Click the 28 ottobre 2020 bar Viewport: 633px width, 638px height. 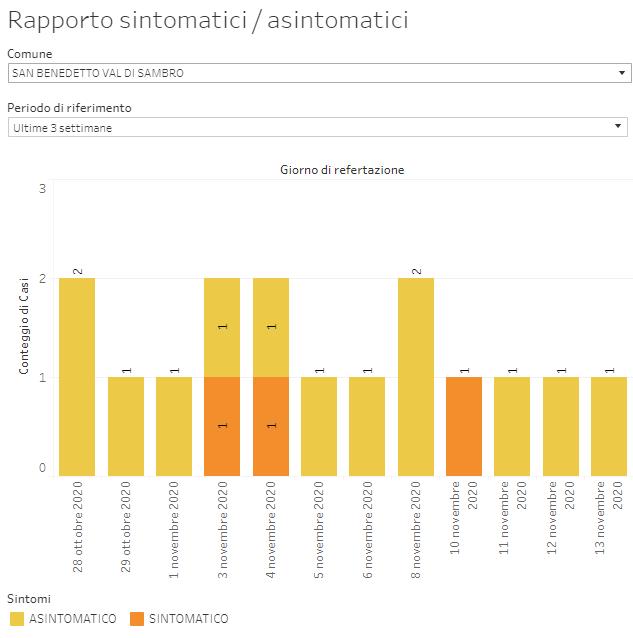tap(77, 376)
